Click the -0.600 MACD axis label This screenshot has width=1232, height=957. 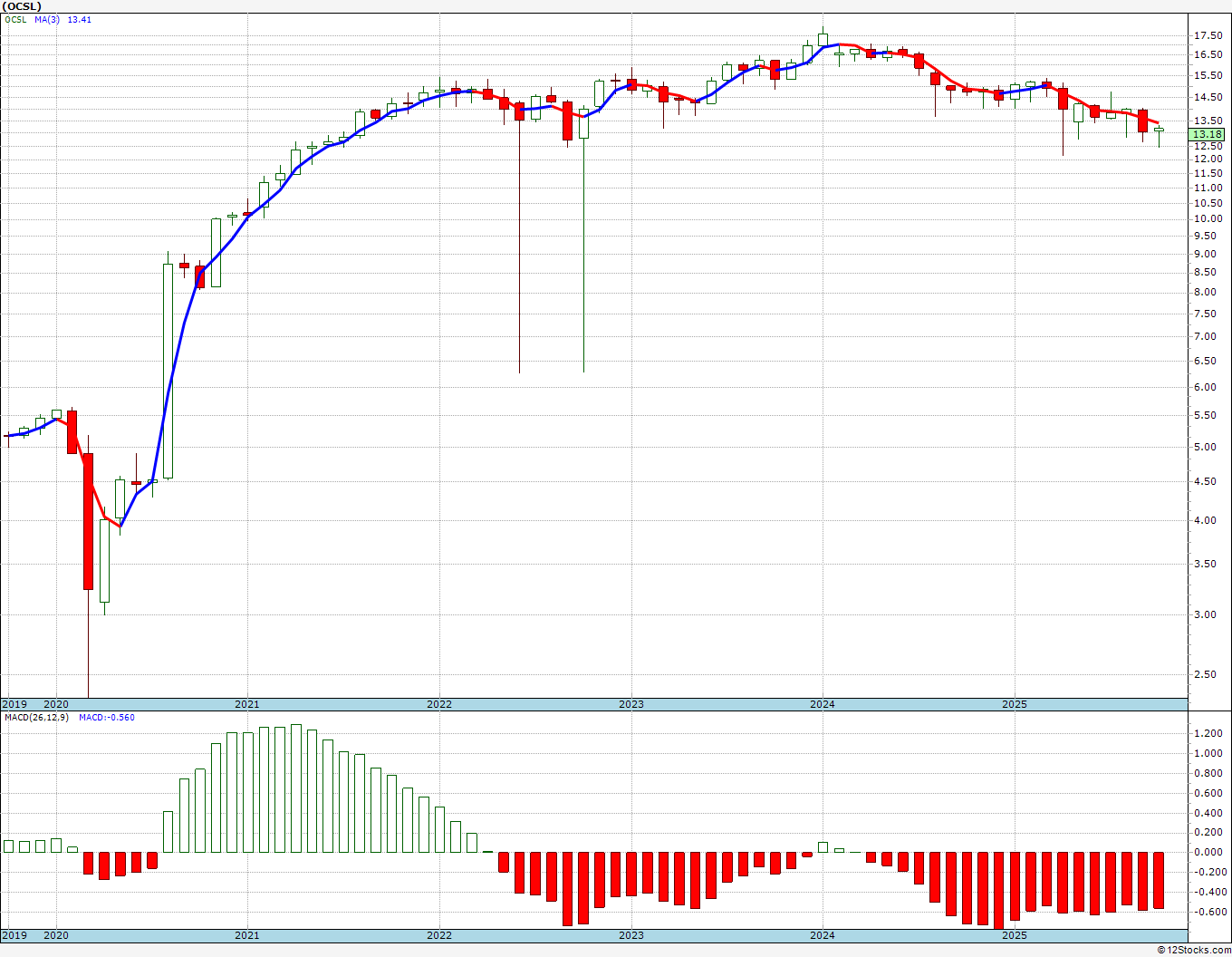pos(1208,912)
